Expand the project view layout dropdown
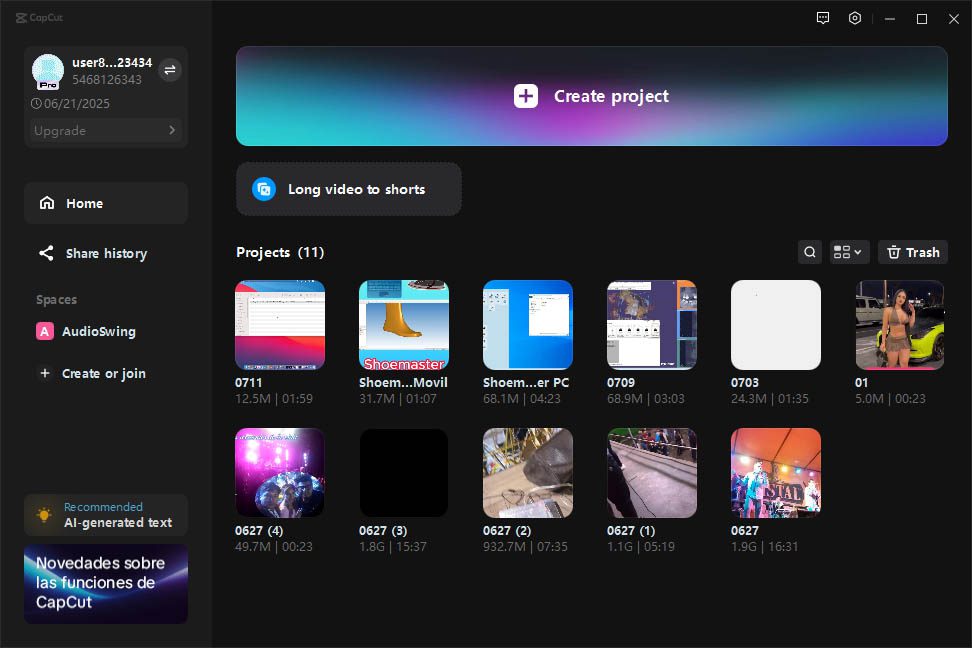The image size is (972, 648). (x=848, y=252)
